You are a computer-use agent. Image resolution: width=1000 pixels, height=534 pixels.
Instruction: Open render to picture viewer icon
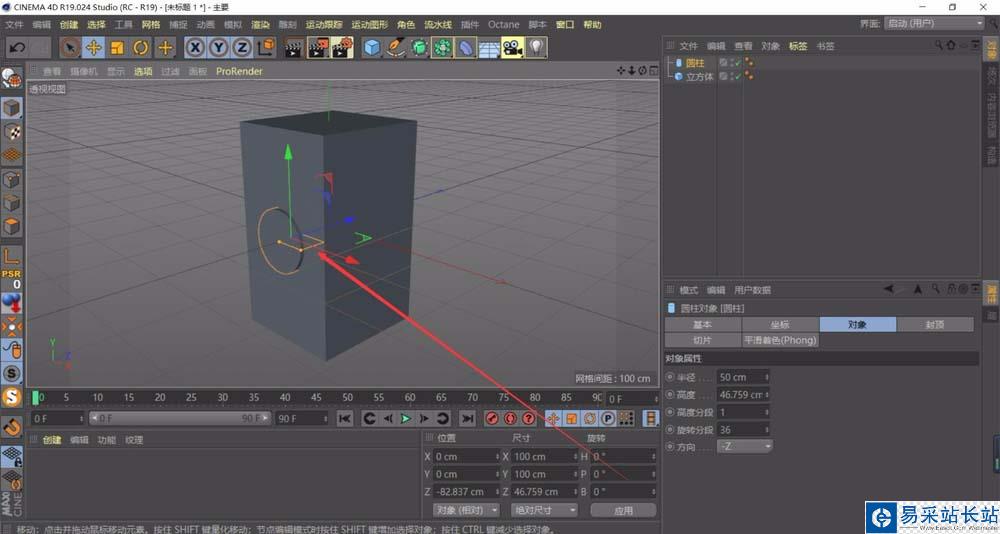pos(318,48)
